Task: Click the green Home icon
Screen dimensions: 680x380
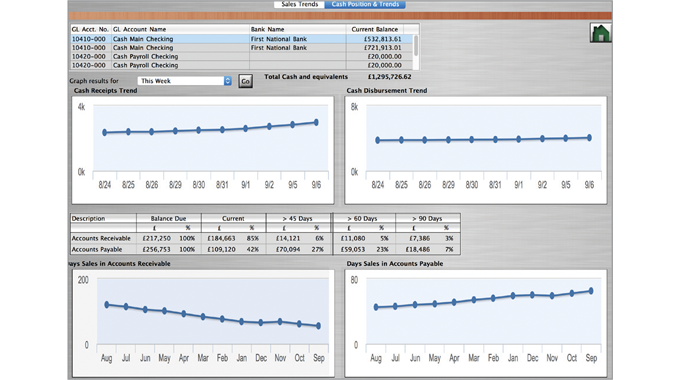Action: [601, 33]
